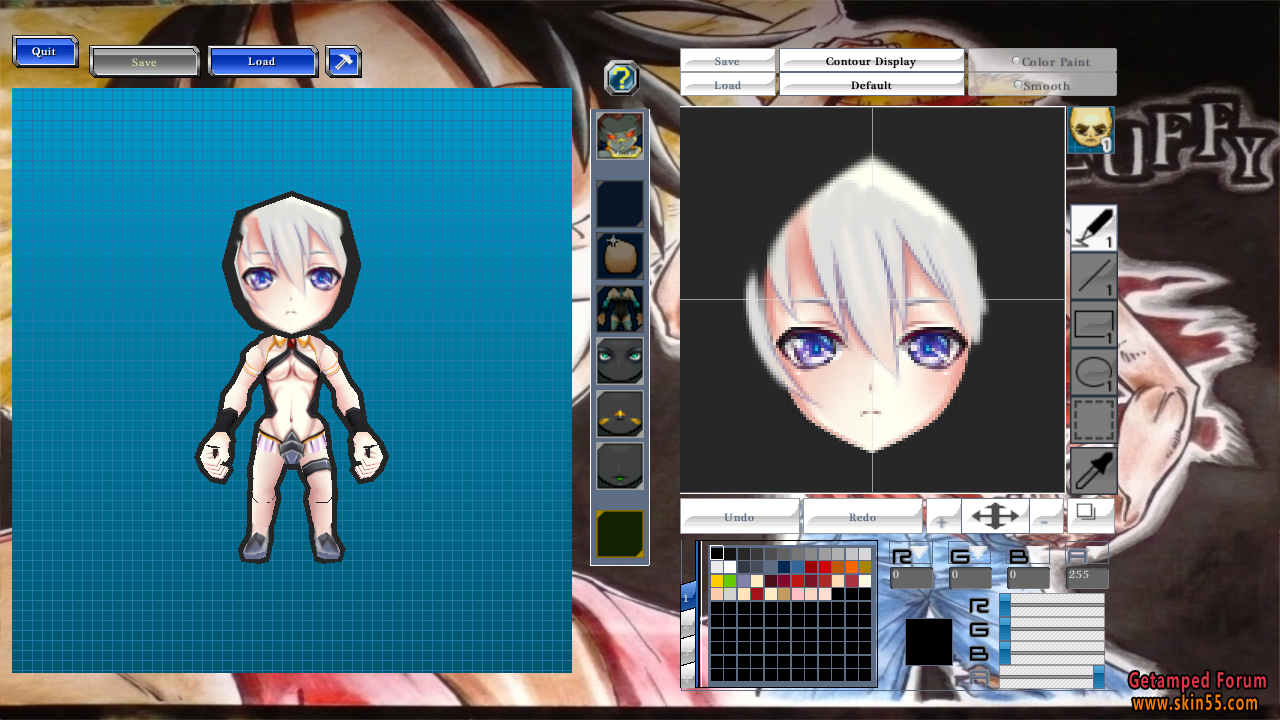Viewport: 1280px width, 720px height.
Task: Click the R value input field
Action: 911,578
